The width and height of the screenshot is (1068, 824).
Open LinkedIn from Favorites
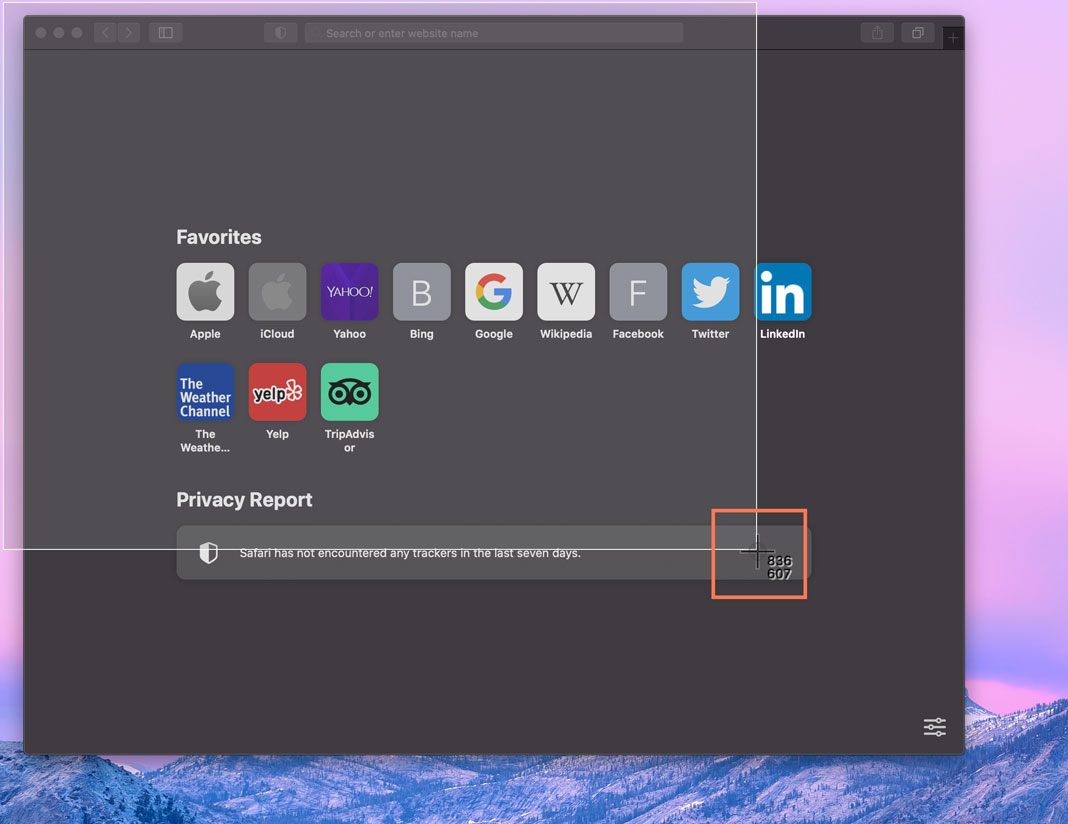782,291
